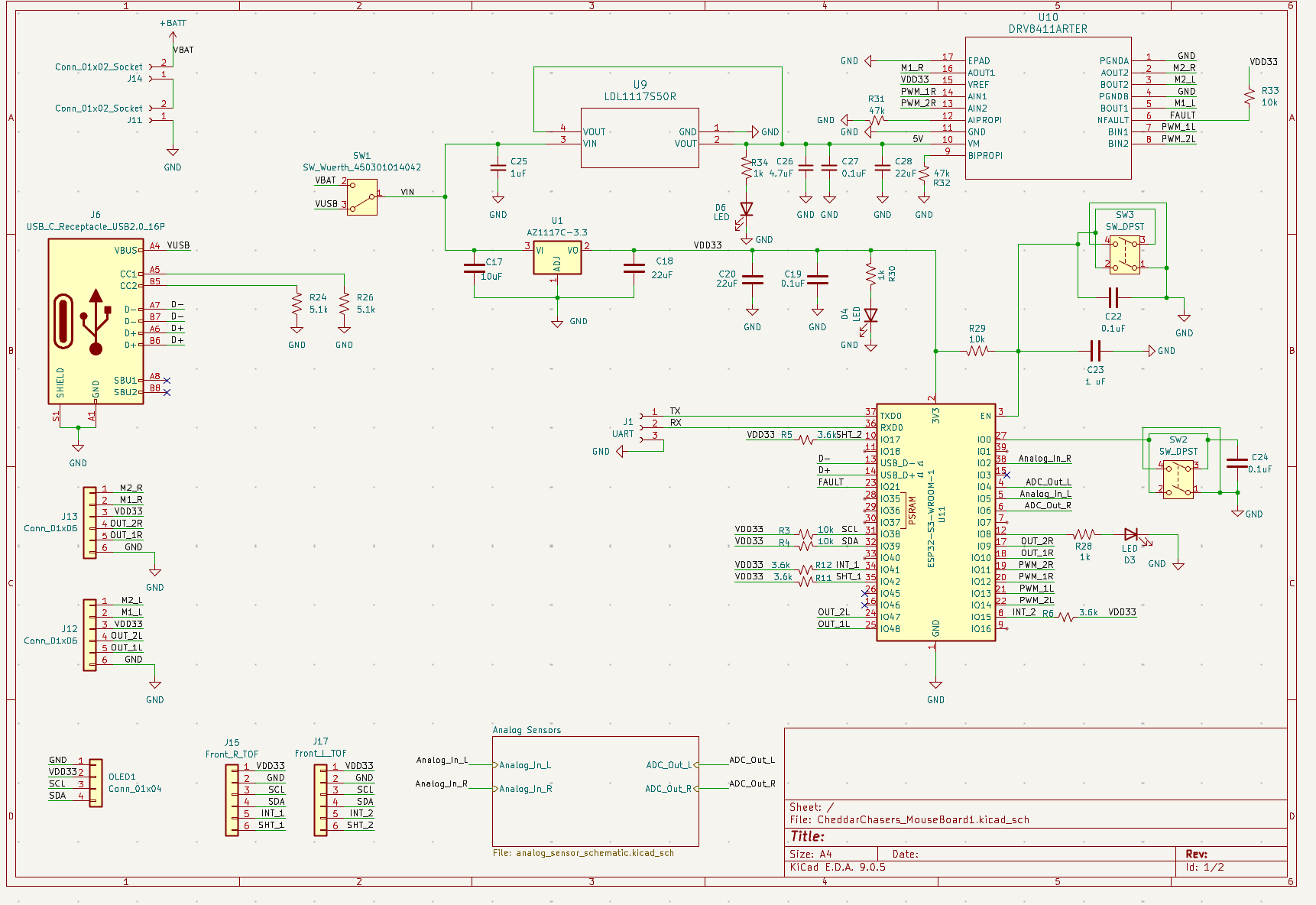Click the VIN net label near SW1
This screenshot has width=1316, height=905.
pyautogui.click(x=407, y=192)
